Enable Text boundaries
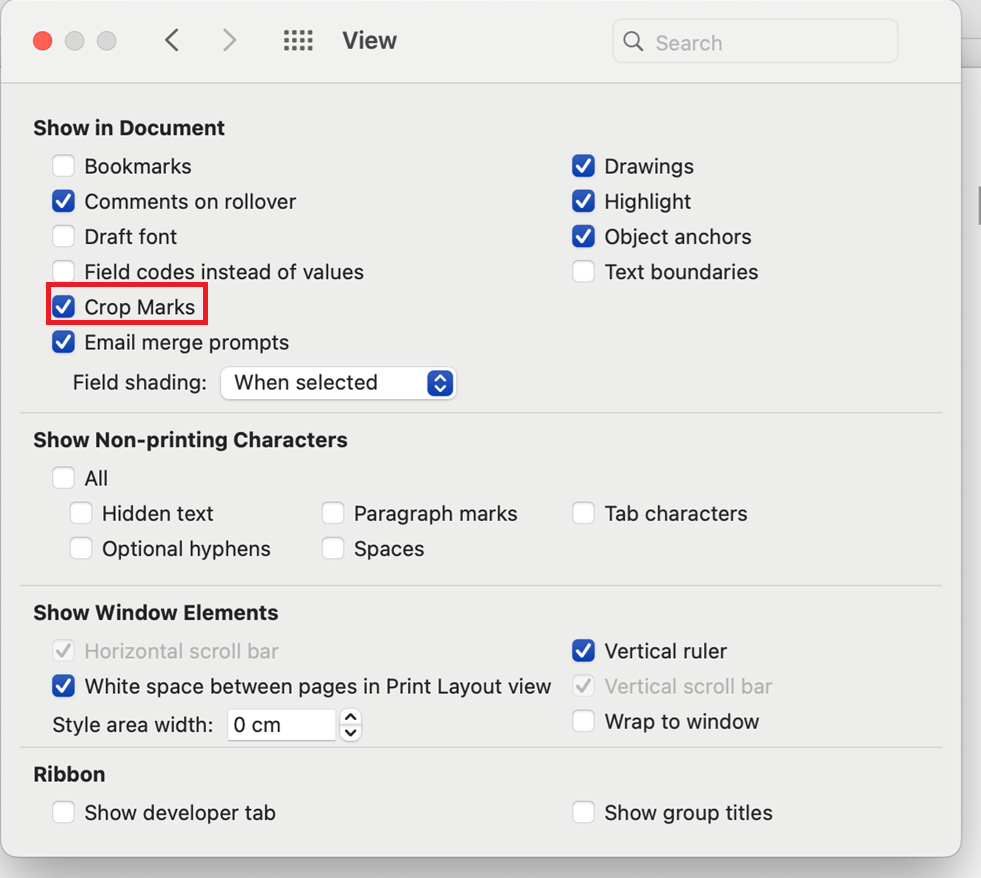This screenshot has height=878, width=981. coord(583,272)
